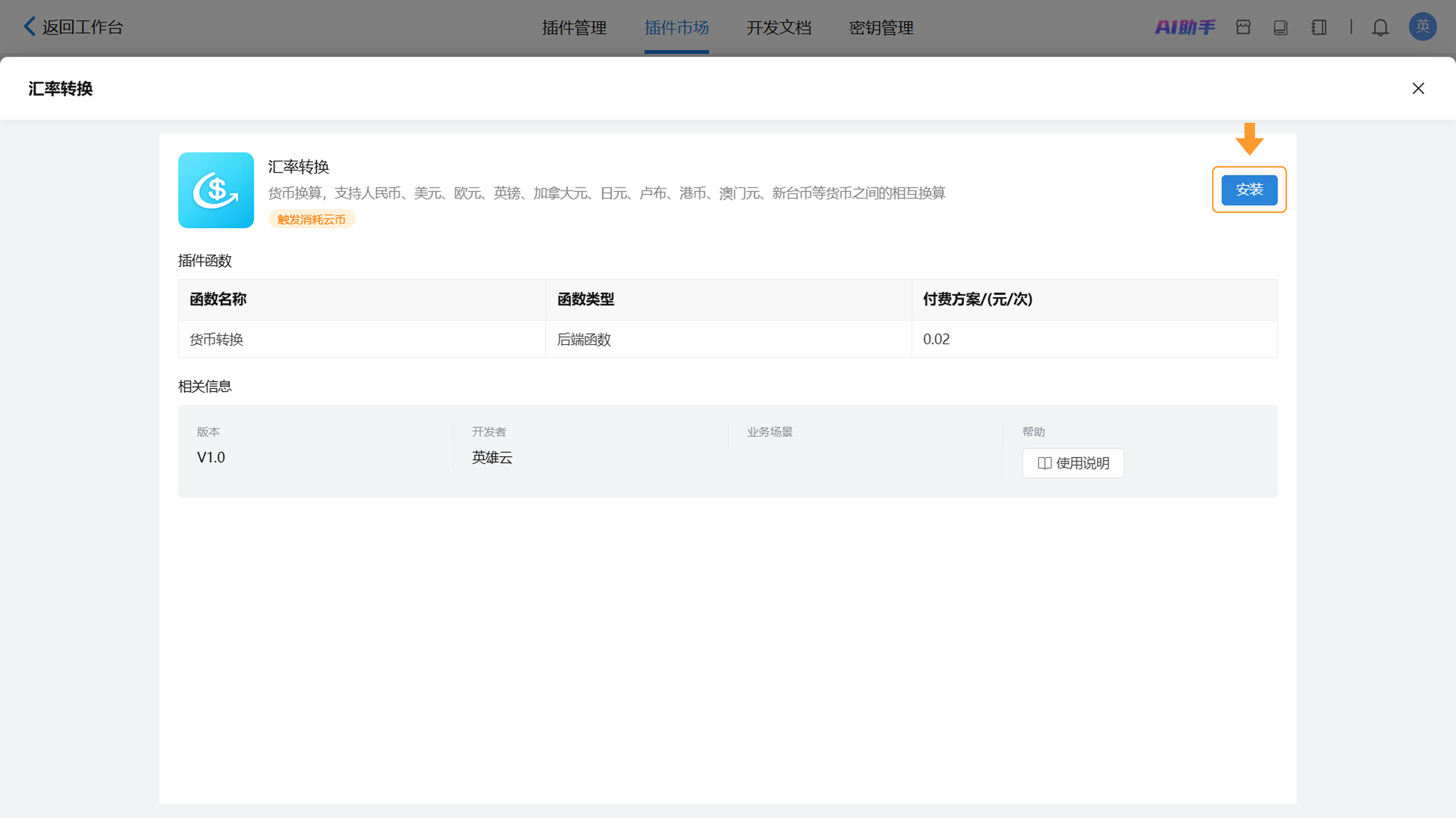Open the notebook icon in header
The height and width of the screenshot is (818, 1456).
point(1319,27)
